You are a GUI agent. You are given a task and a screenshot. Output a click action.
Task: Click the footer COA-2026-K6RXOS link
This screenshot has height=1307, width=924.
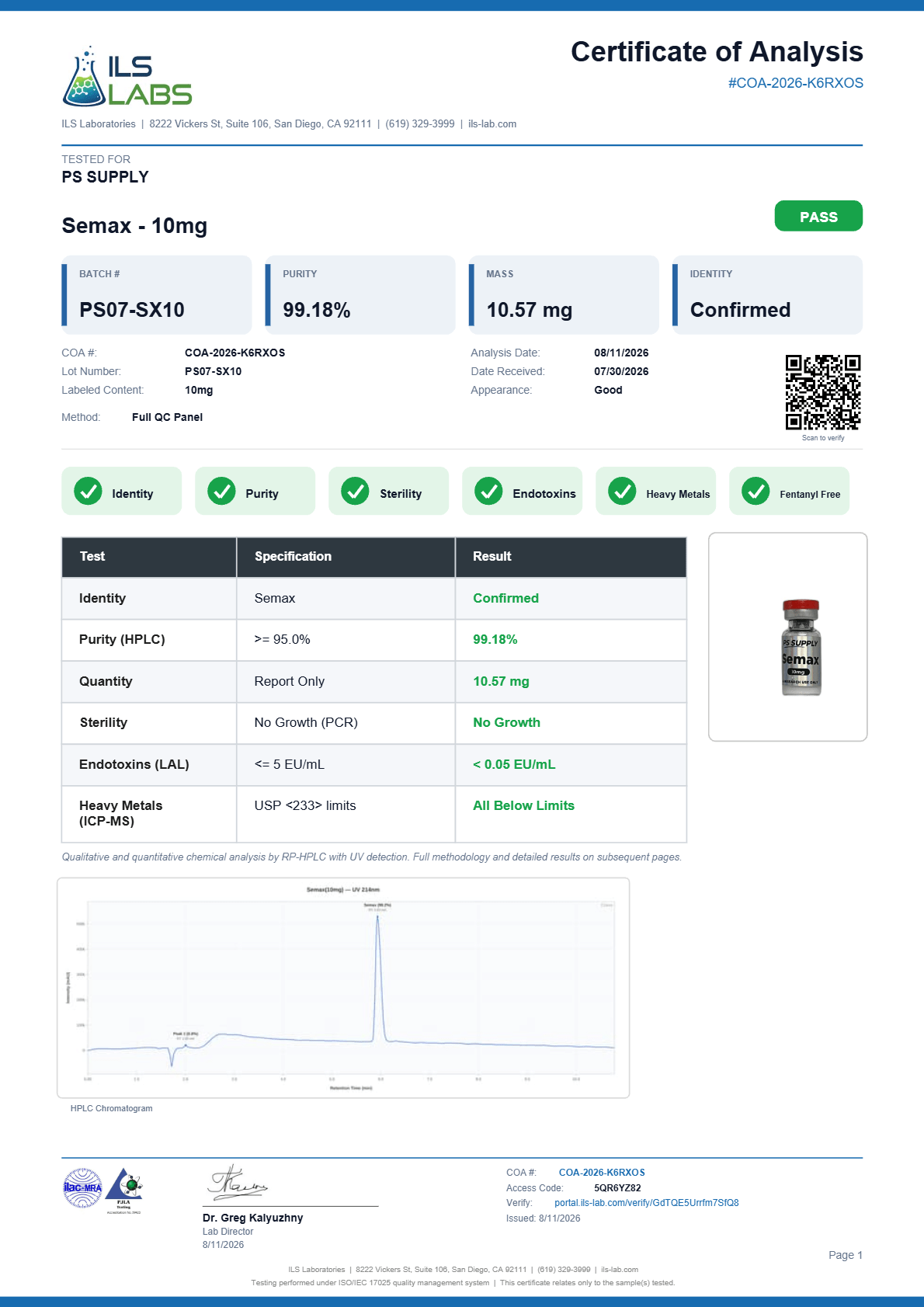pyautogui.click(x=602, y=1173)
